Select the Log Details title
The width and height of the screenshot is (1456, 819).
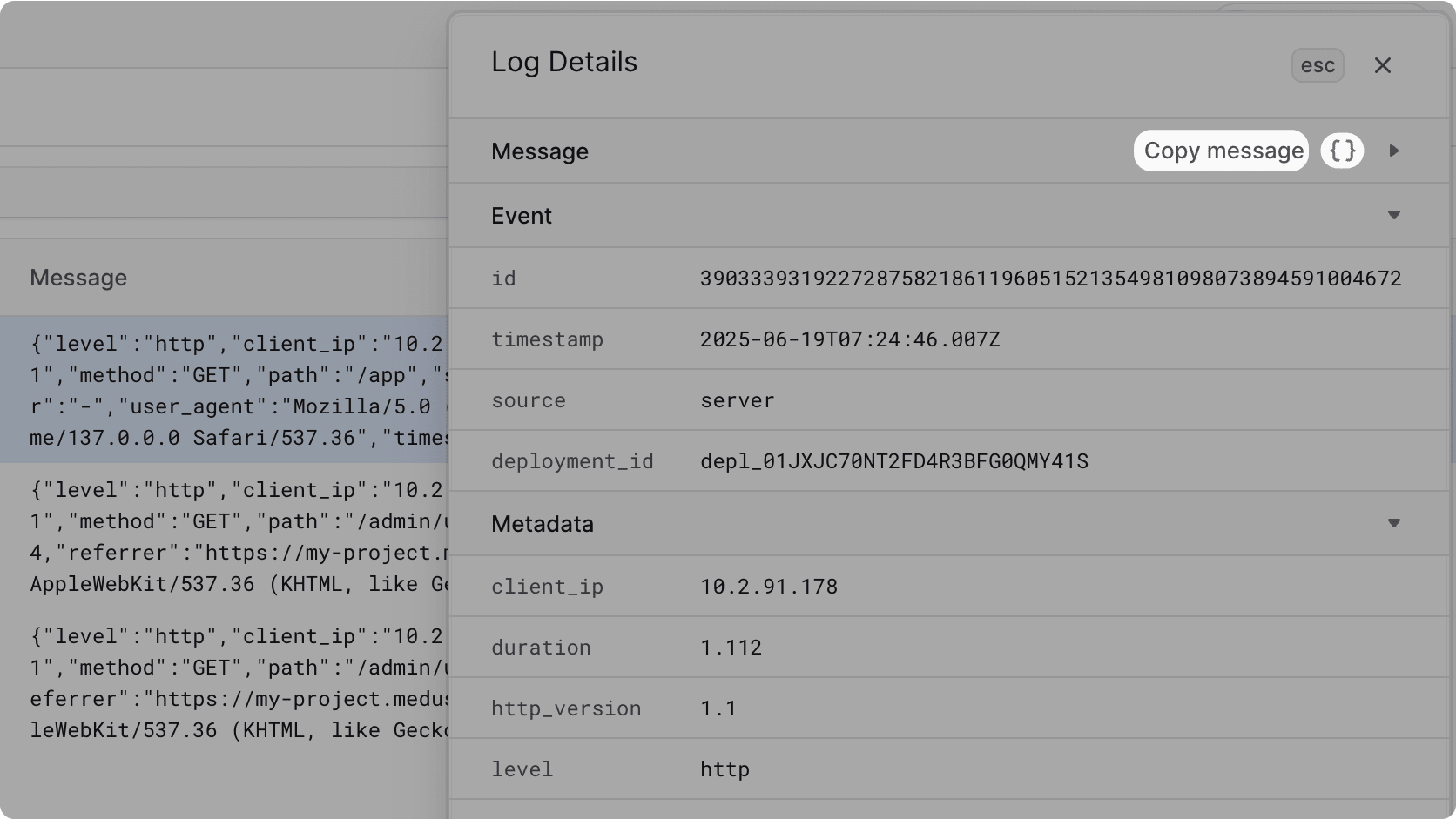tap(564, 62)
